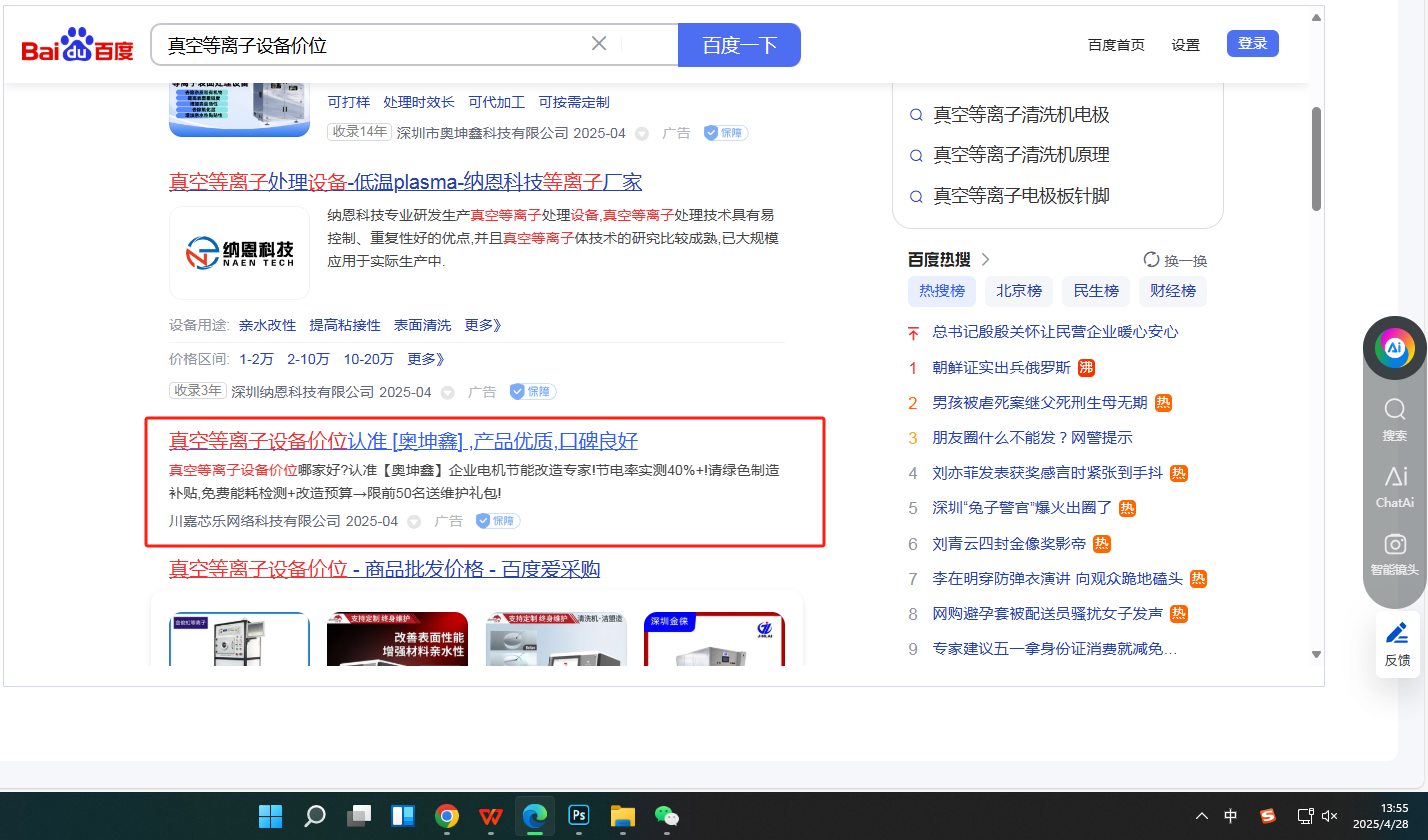Switch to the 北京榜 tab
Screen dimensions: 1428x840
(x=1019, y=291)
